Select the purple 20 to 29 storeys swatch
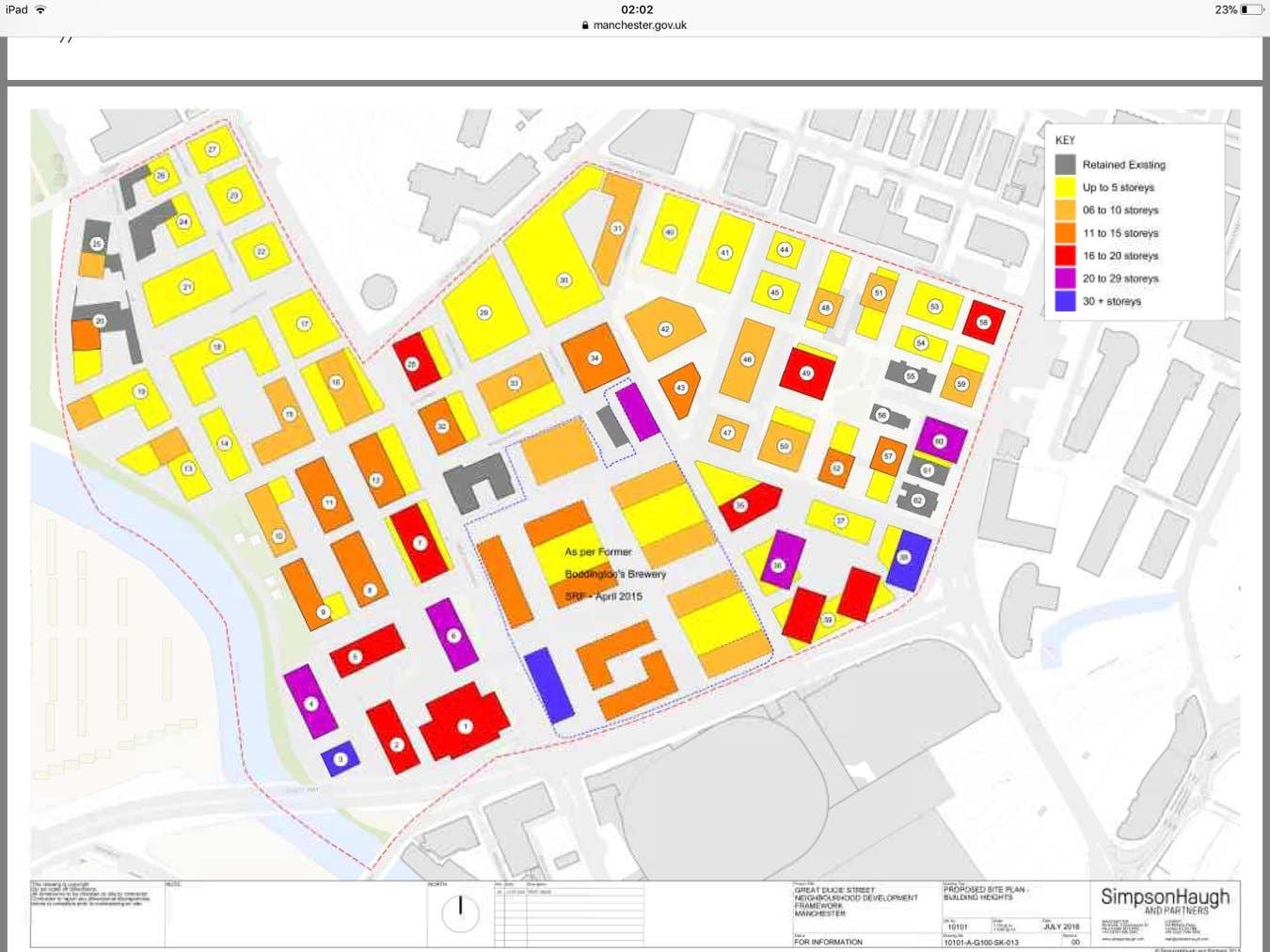The height and width of the screenshot is (952, 1270). [x=1065, y=278]
